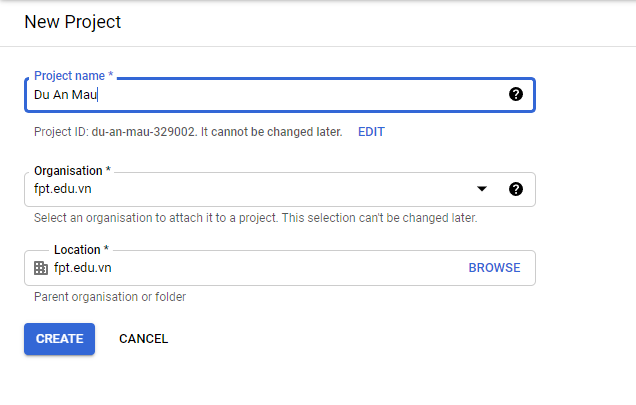Screen dimensions: 636x405
Task: Click the 'Parent organisation or folder' hint
Action: click(110, 297)
